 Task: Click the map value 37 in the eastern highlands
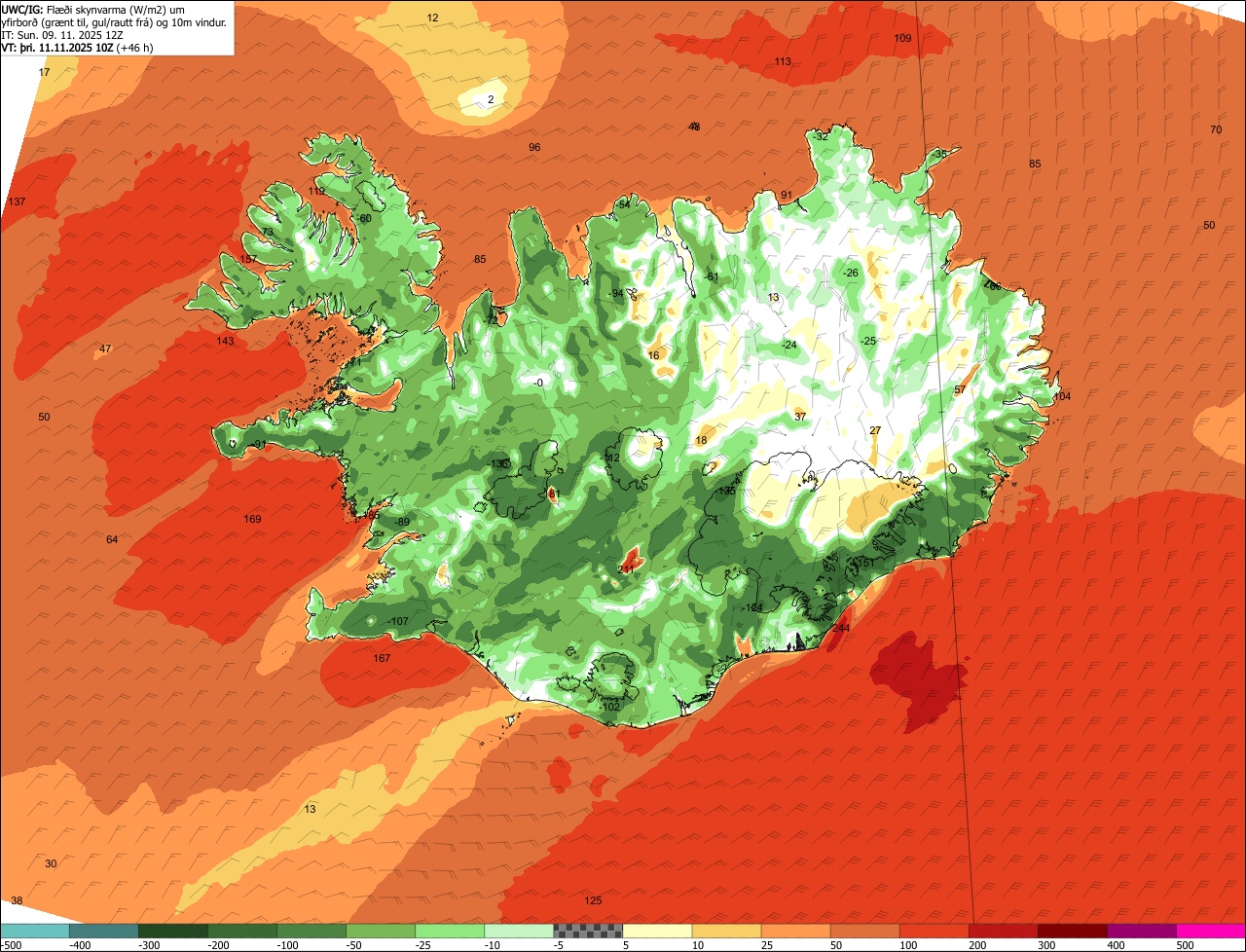800,416
